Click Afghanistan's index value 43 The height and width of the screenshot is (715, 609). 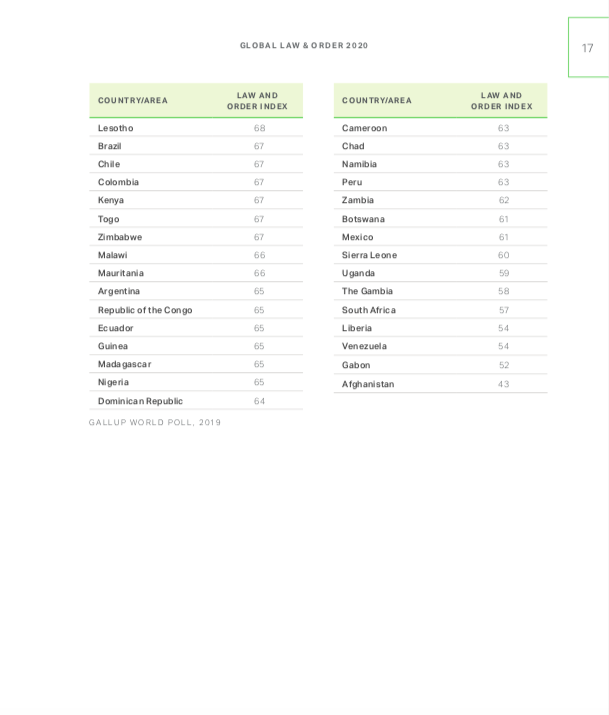503,384
